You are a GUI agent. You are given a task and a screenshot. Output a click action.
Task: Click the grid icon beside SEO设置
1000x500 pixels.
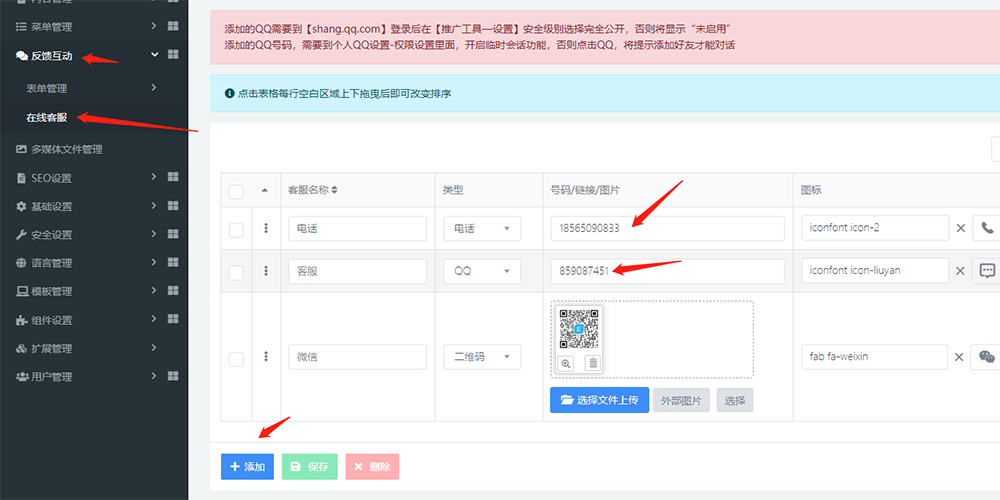pyautogui.click(x=173, y=178)
